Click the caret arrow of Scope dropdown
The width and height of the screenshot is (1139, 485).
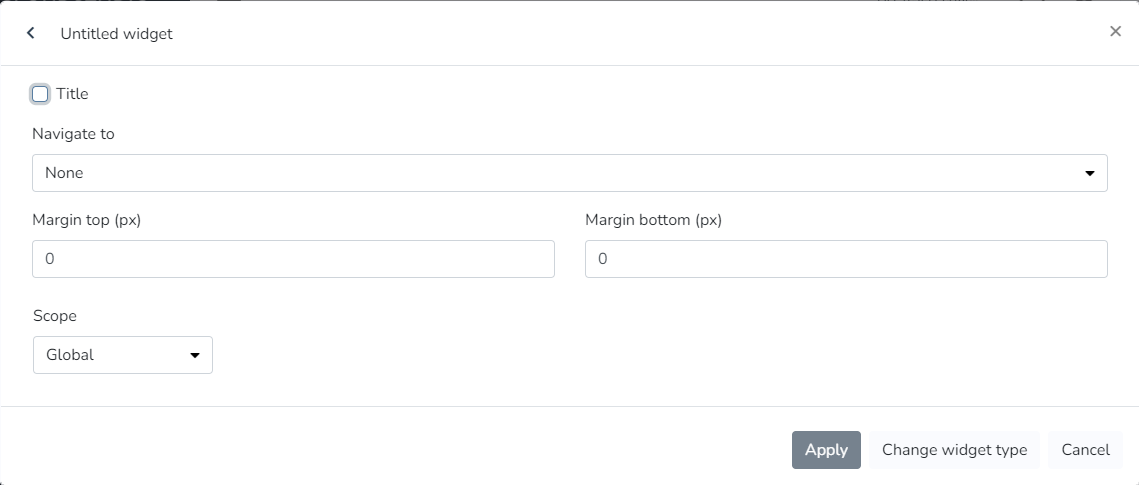[195, 355]
